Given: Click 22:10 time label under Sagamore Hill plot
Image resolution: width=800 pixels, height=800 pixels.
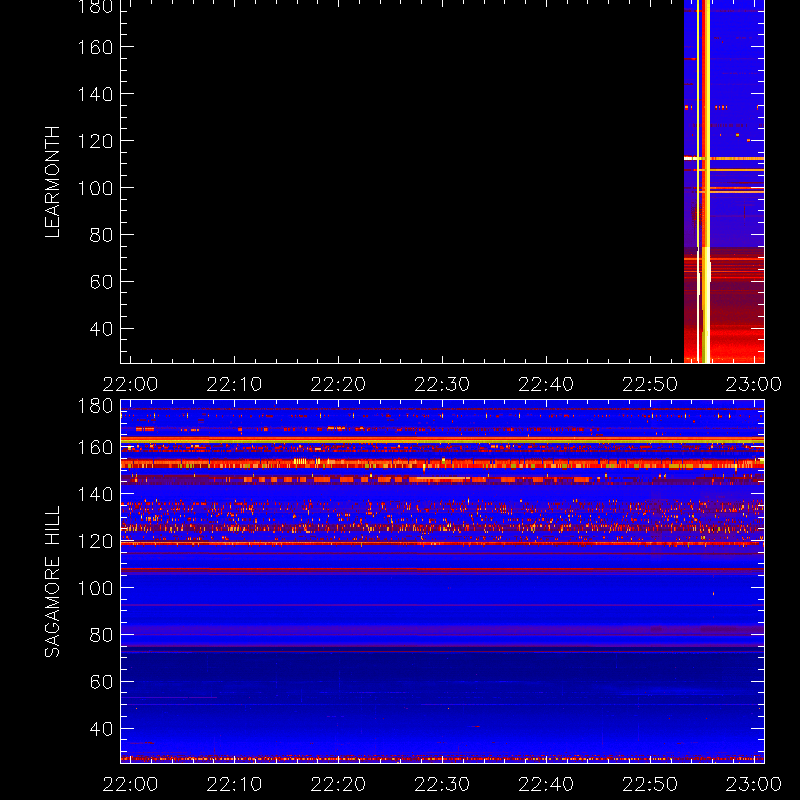Looking at the screenshot, I should pos(234,784).
